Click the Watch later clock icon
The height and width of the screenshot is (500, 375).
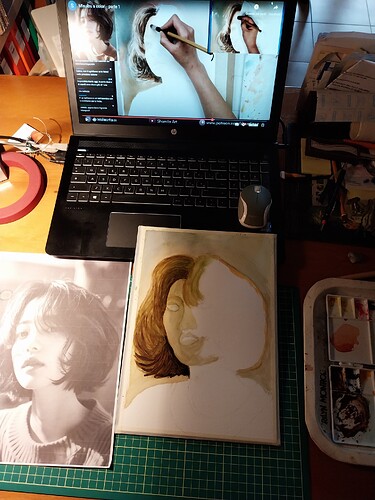point(256,7)
